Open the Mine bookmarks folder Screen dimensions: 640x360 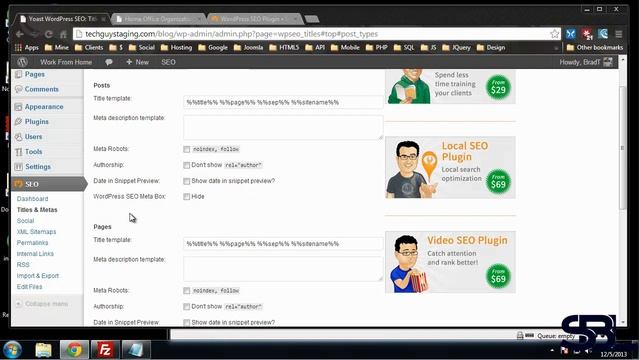(57, 48)
